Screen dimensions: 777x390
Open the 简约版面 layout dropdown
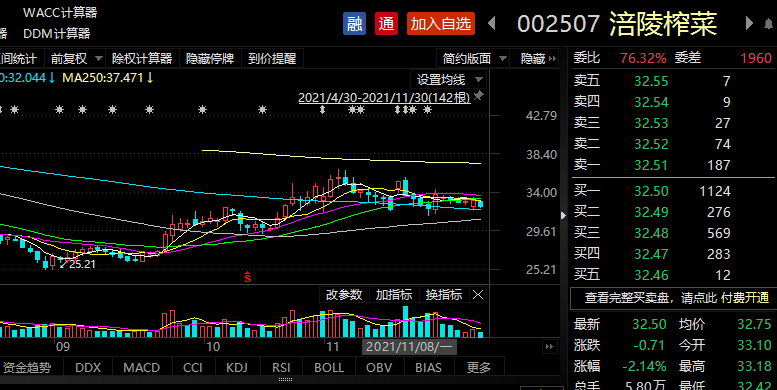coord(474,58)
